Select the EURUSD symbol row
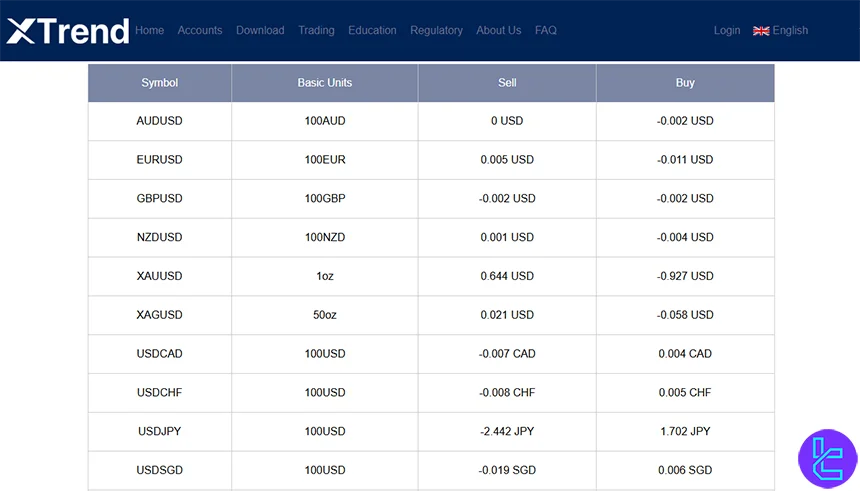860x491 pixels. pos(160,160)
